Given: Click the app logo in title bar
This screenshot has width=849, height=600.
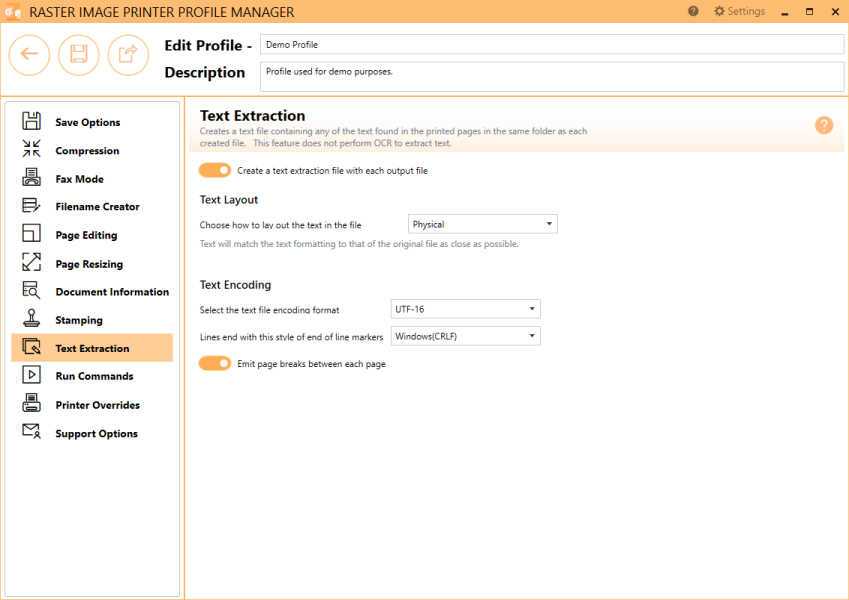Looking at the screenshot, I should click(12, 11).
